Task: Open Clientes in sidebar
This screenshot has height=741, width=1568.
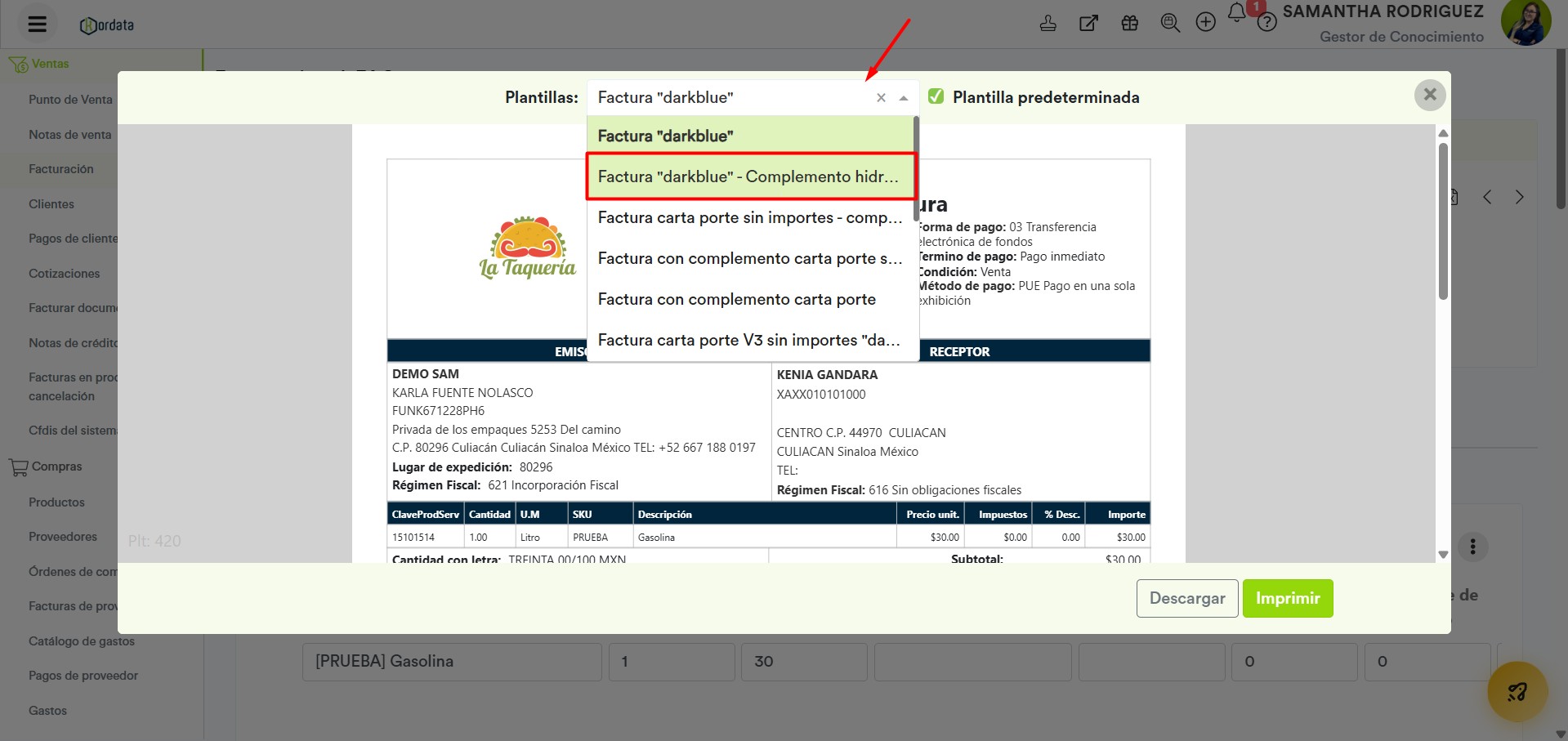Action: click(x=51, y=204)
